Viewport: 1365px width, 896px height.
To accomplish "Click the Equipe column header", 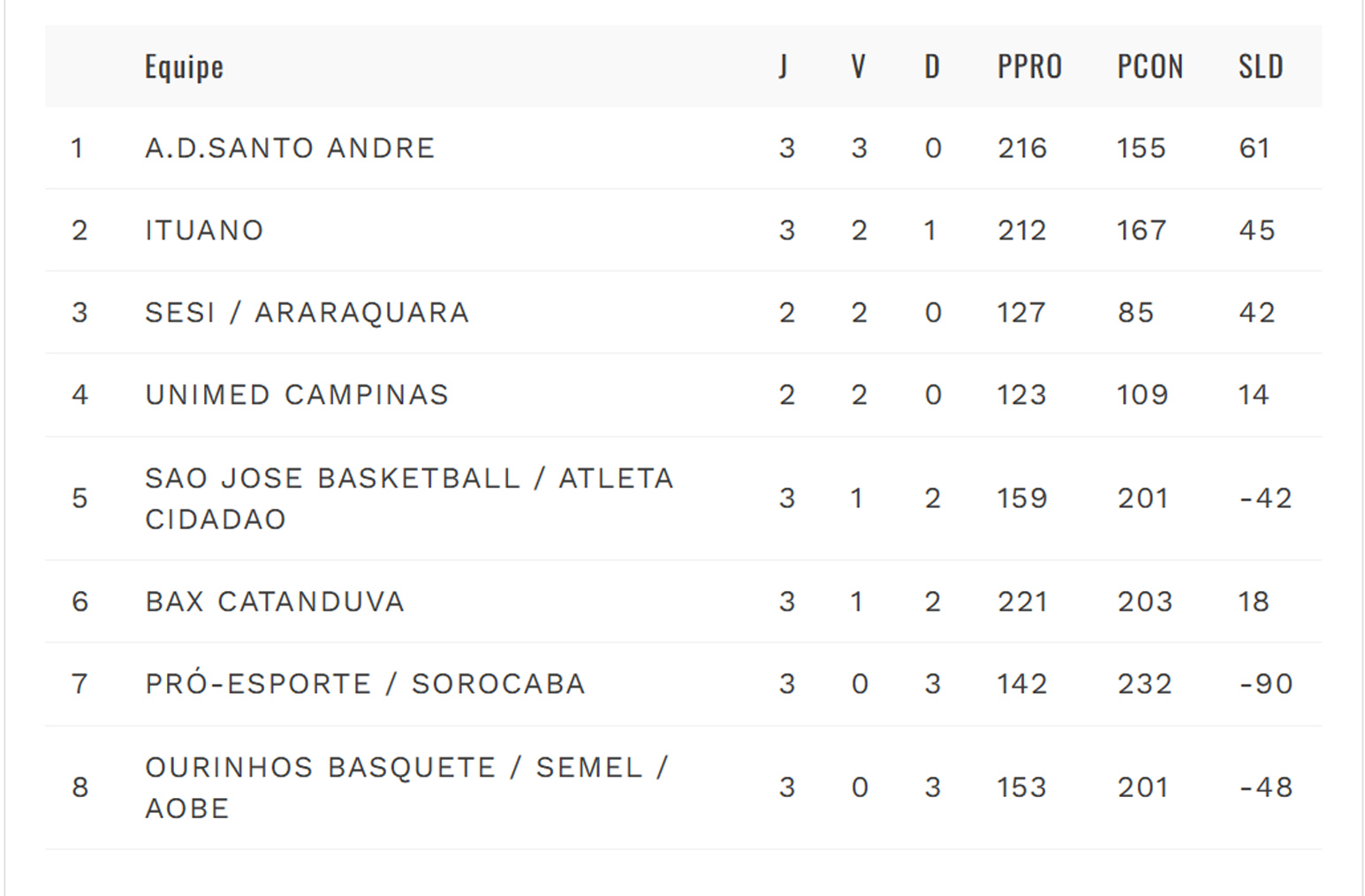I will tap(184, 66).
